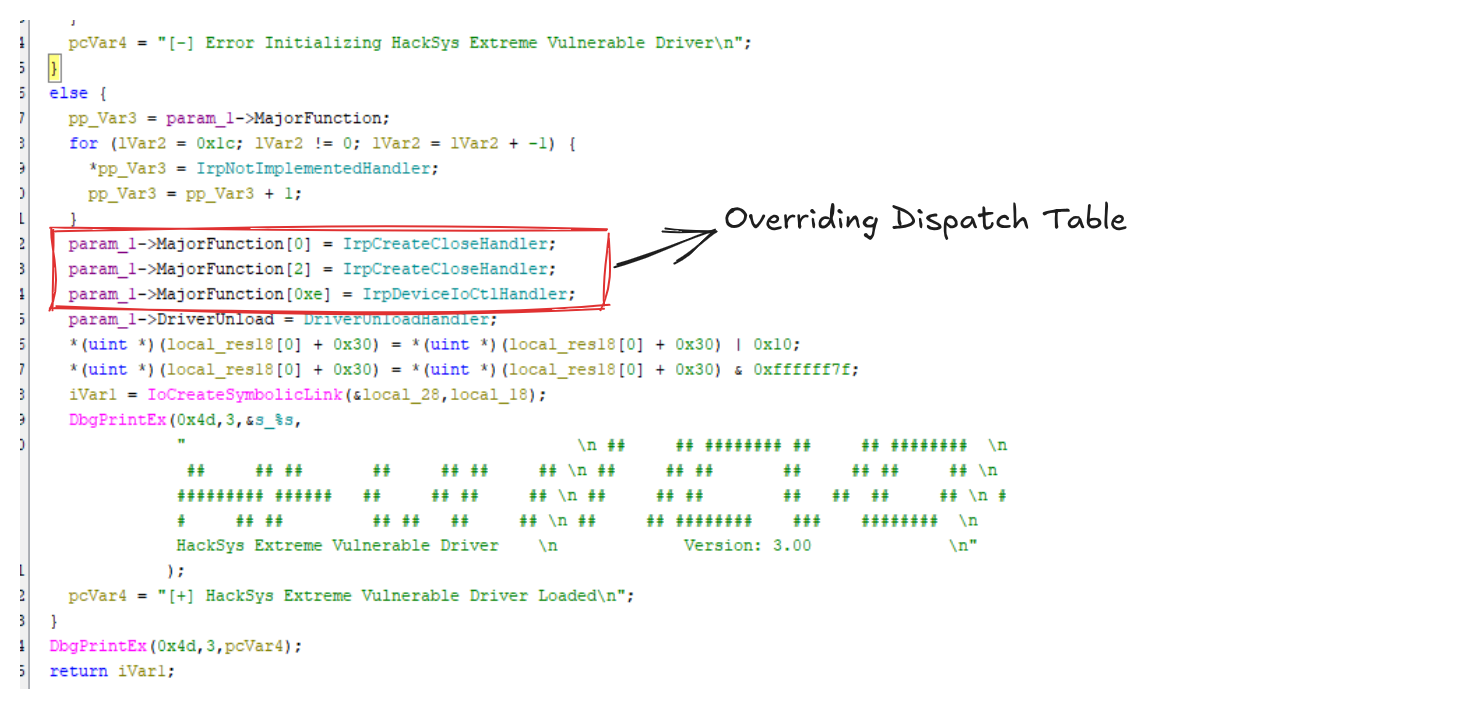Viewport: 1467px width, 708px height.
Task: Click the &s_%s format argument
Action: point(269,420)
